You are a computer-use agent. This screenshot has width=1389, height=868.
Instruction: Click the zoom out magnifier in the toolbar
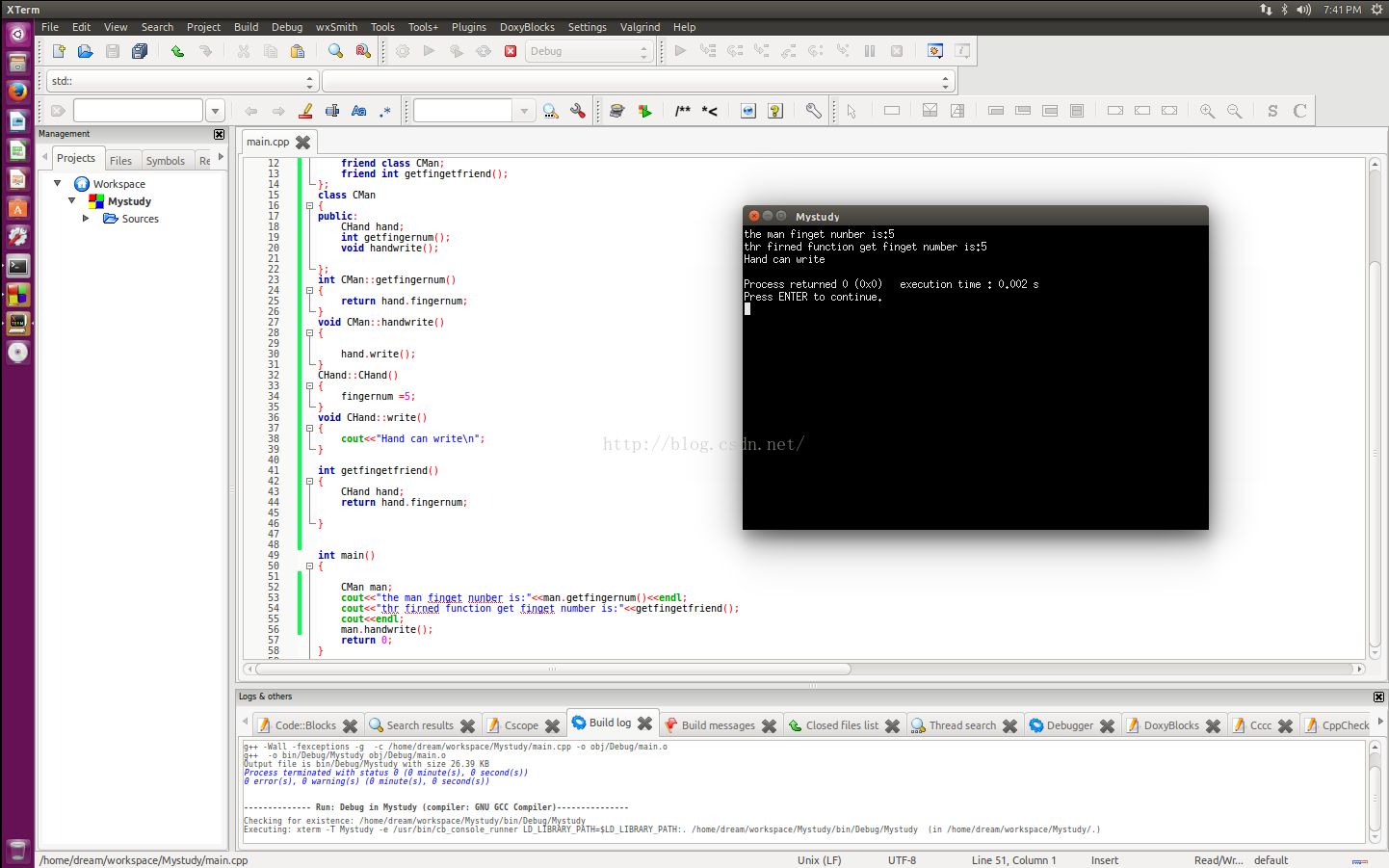[1234, 111]
